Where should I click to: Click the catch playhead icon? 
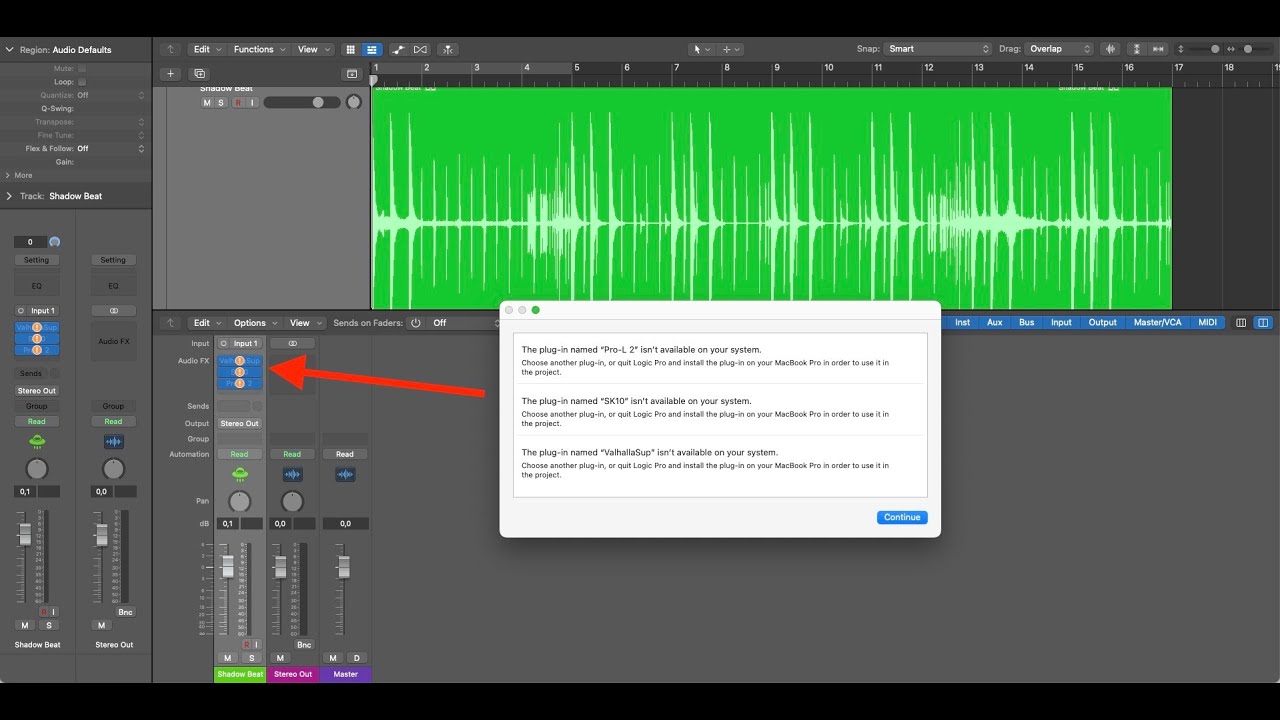pos(447,49)
